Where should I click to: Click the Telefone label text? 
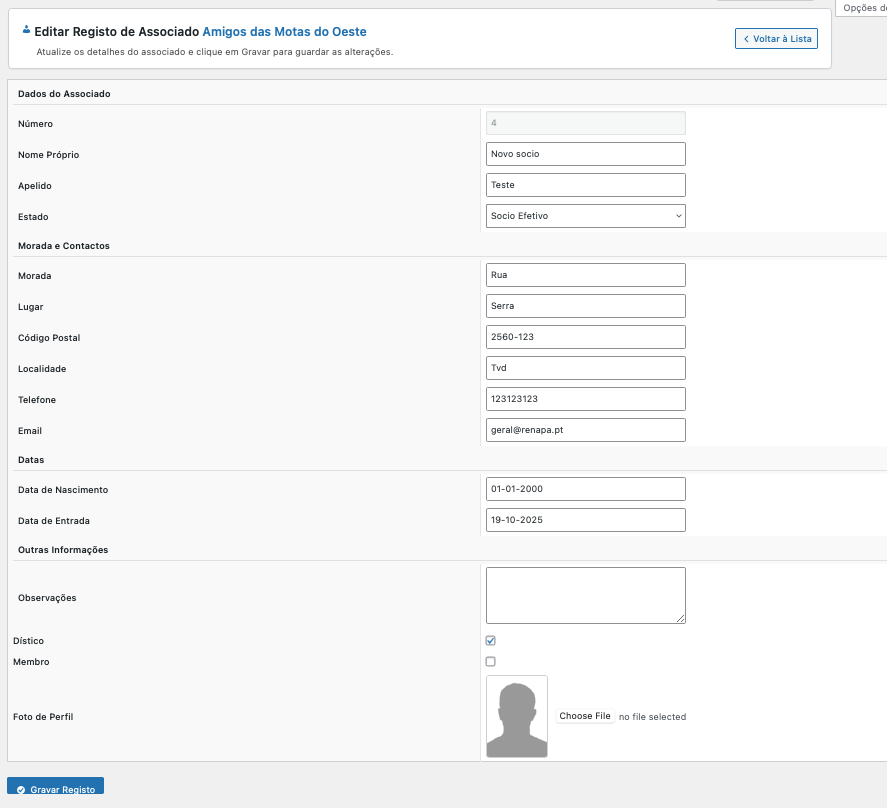click(37, 400)
